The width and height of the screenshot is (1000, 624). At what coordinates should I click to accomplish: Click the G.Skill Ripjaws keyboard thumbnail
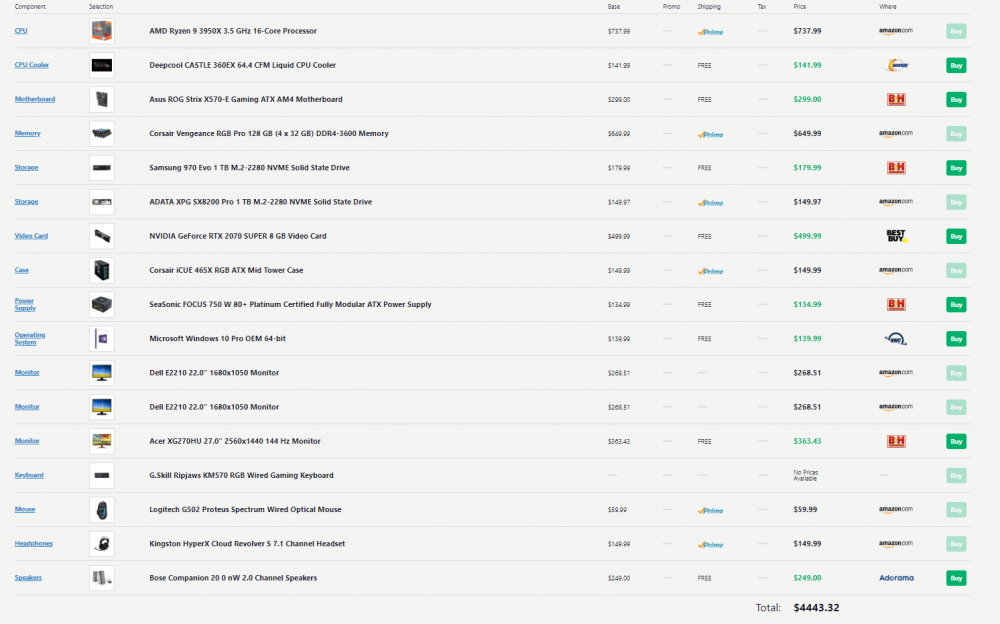tap(102, 475)
